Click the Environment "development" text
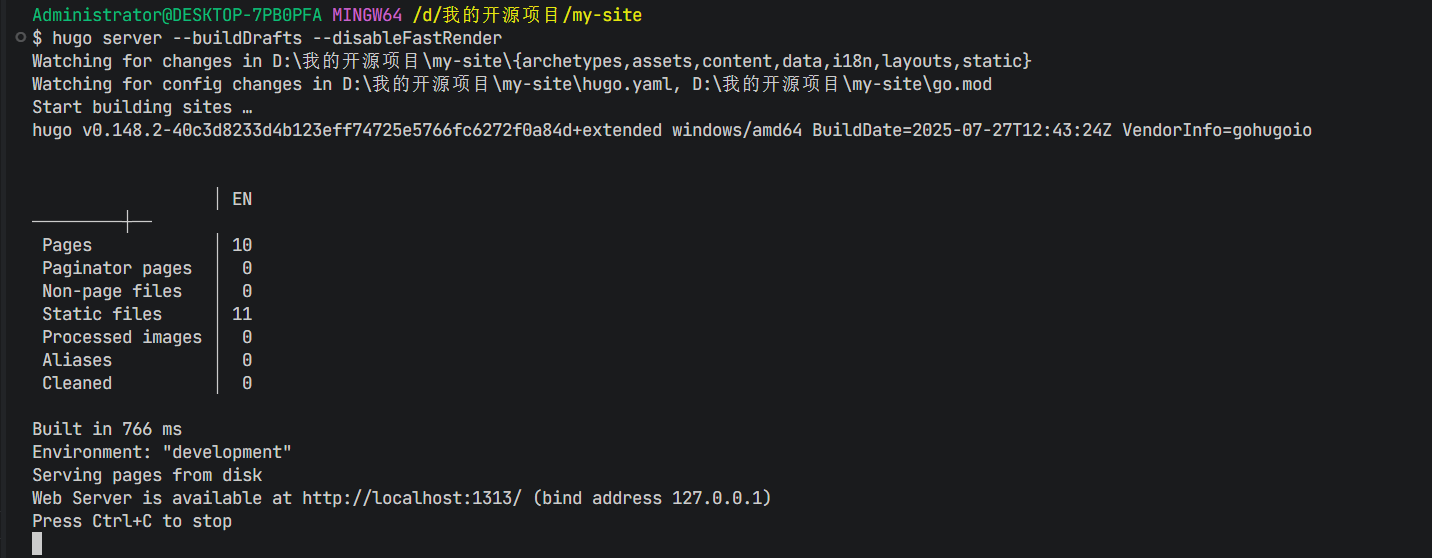This screenshot has width=1432, height=558. click(x=162, y=452)
